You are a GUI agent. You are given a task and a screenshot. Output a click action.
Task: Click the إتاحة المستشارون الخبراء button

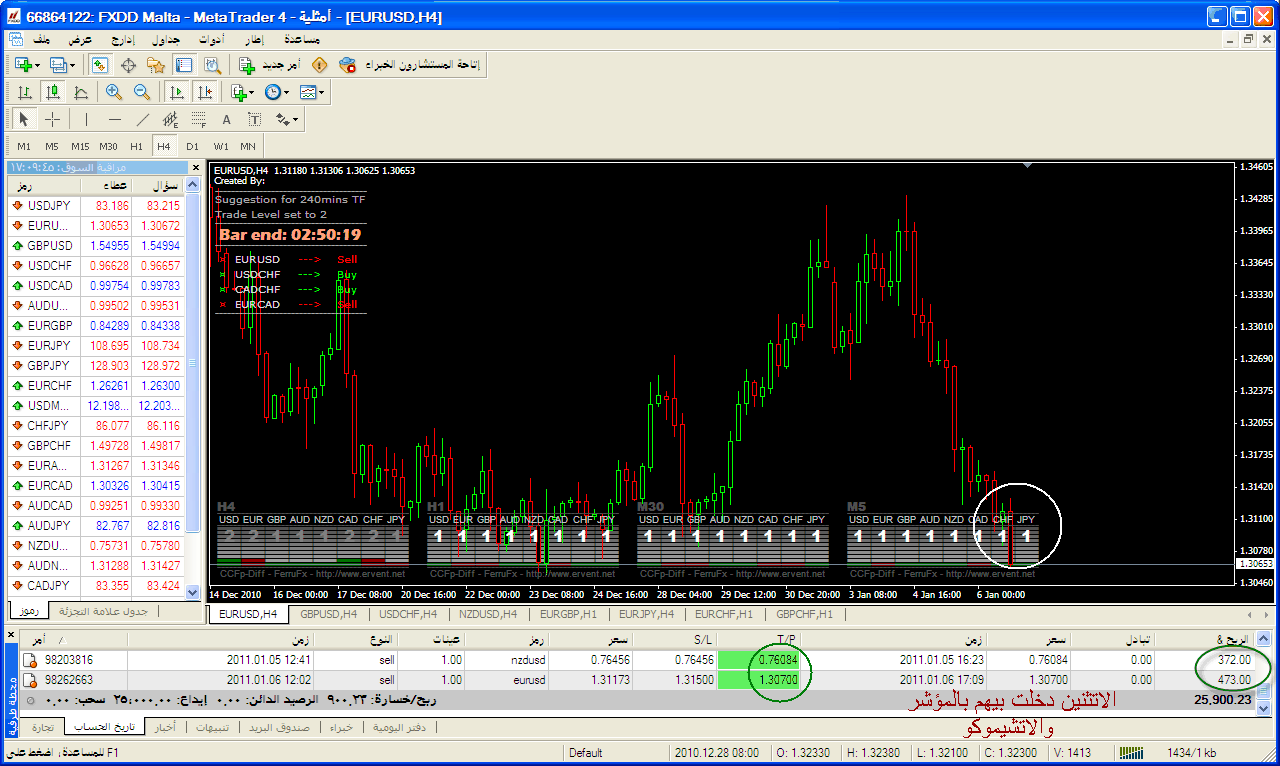[x=410, y=65]
